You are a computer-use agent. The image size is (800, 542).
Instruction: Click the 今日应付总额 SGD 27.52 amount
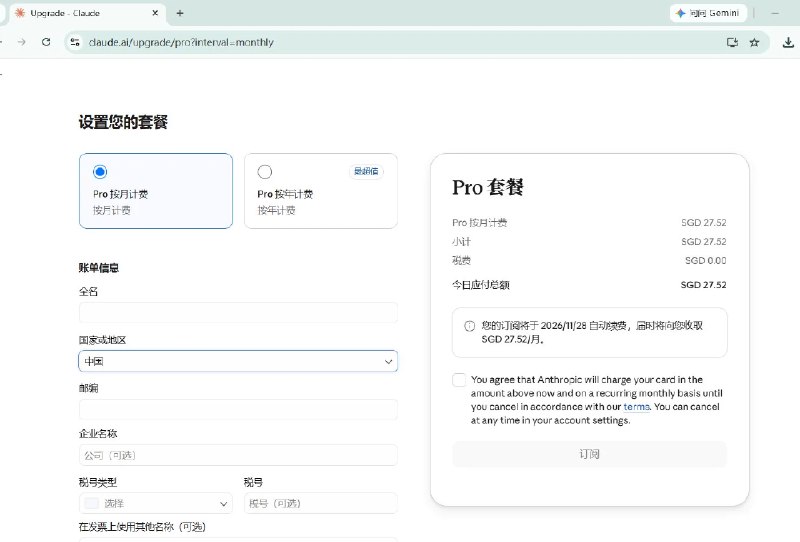coord(704,285)
